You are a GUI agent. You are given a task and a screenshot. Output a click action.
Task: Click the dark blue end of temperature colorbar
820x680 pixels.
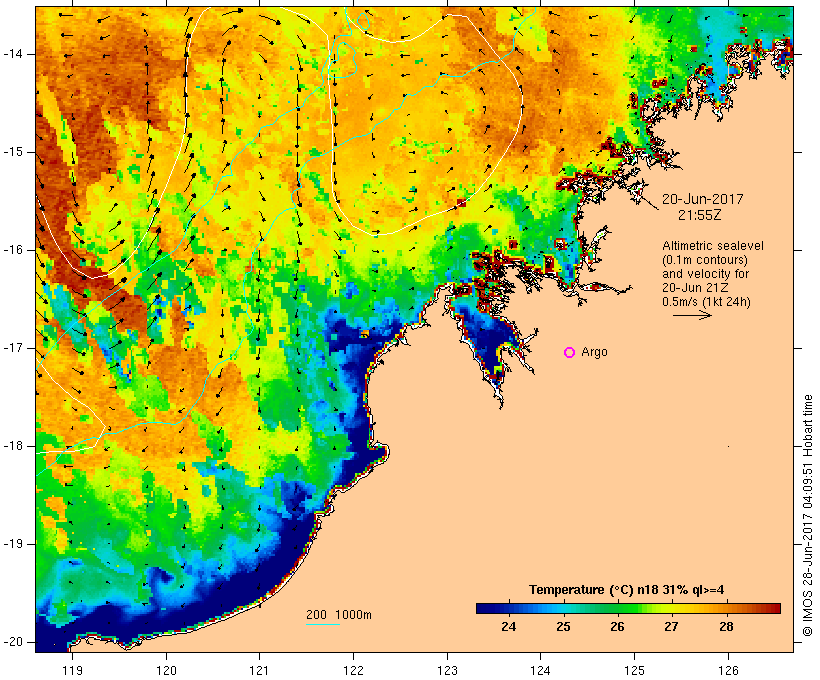pos(482,608)
